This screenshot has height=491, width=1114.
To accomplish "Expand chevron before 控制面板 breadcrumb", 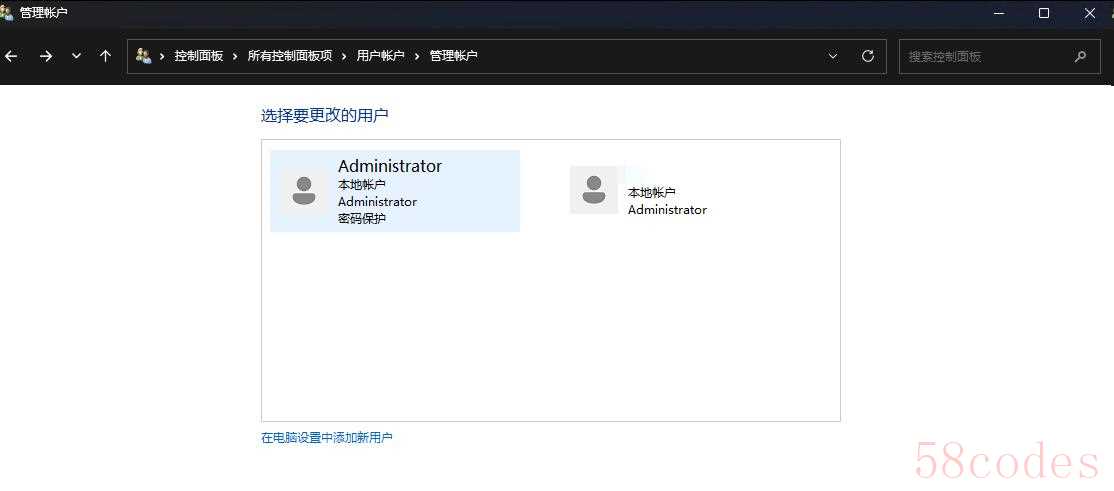I will point(163,56).
